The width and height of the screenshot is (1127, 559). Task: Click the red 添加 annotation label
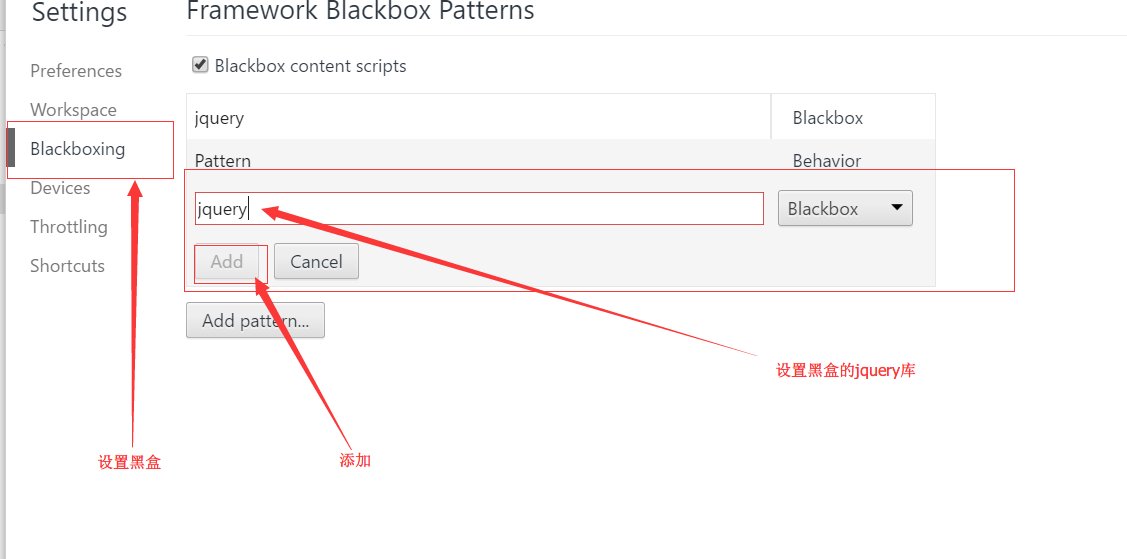coord(355,461)
